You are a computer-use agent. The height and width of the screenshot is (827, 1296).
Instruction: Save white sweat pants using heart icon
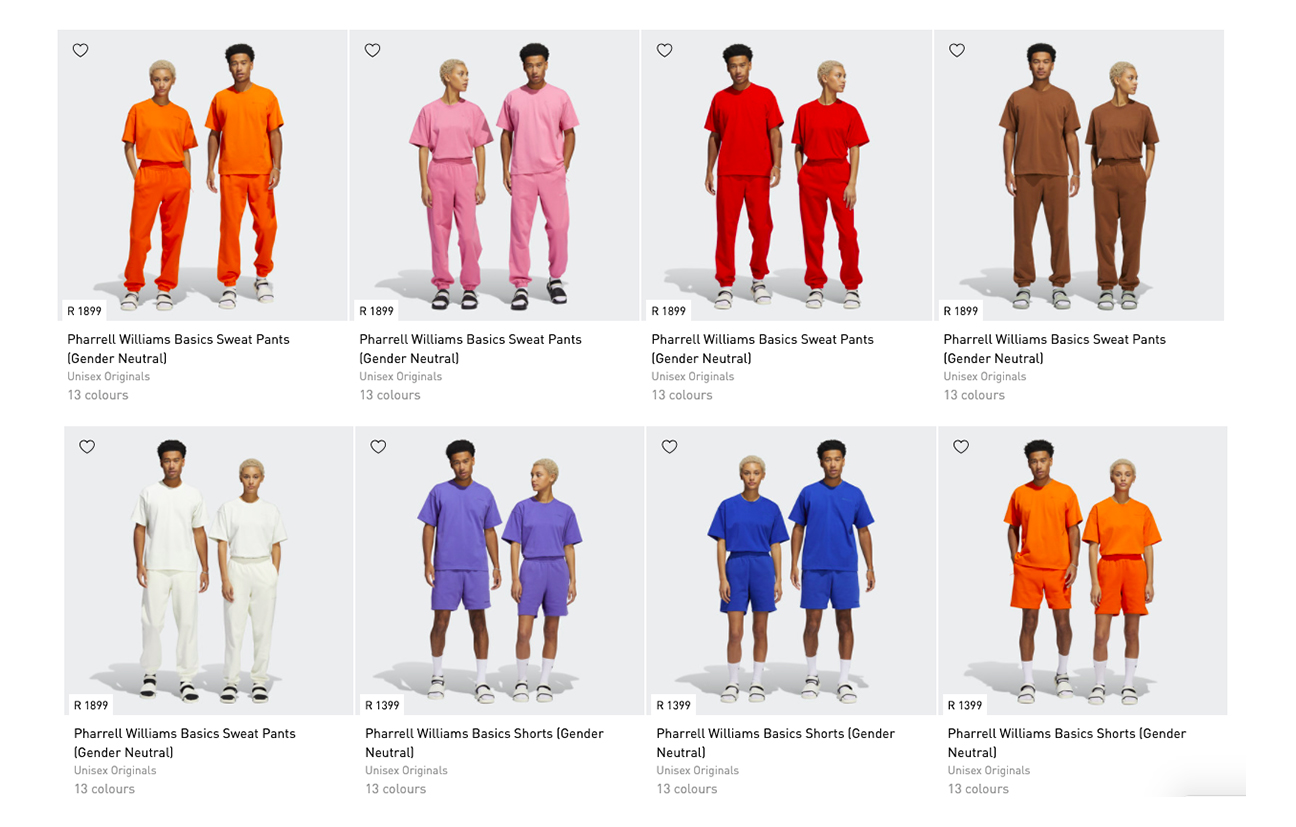[x=87, y=447]
